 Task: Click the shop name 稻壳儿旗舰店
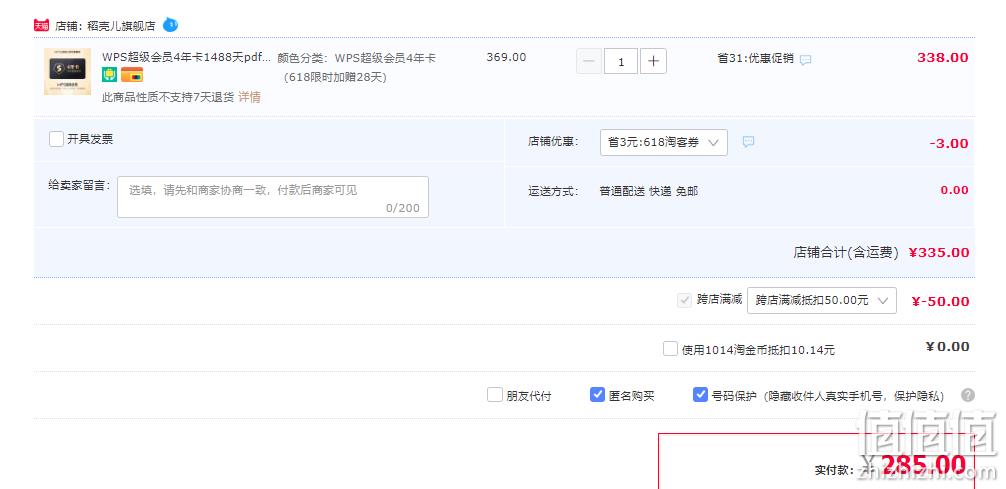coord(121,26)
